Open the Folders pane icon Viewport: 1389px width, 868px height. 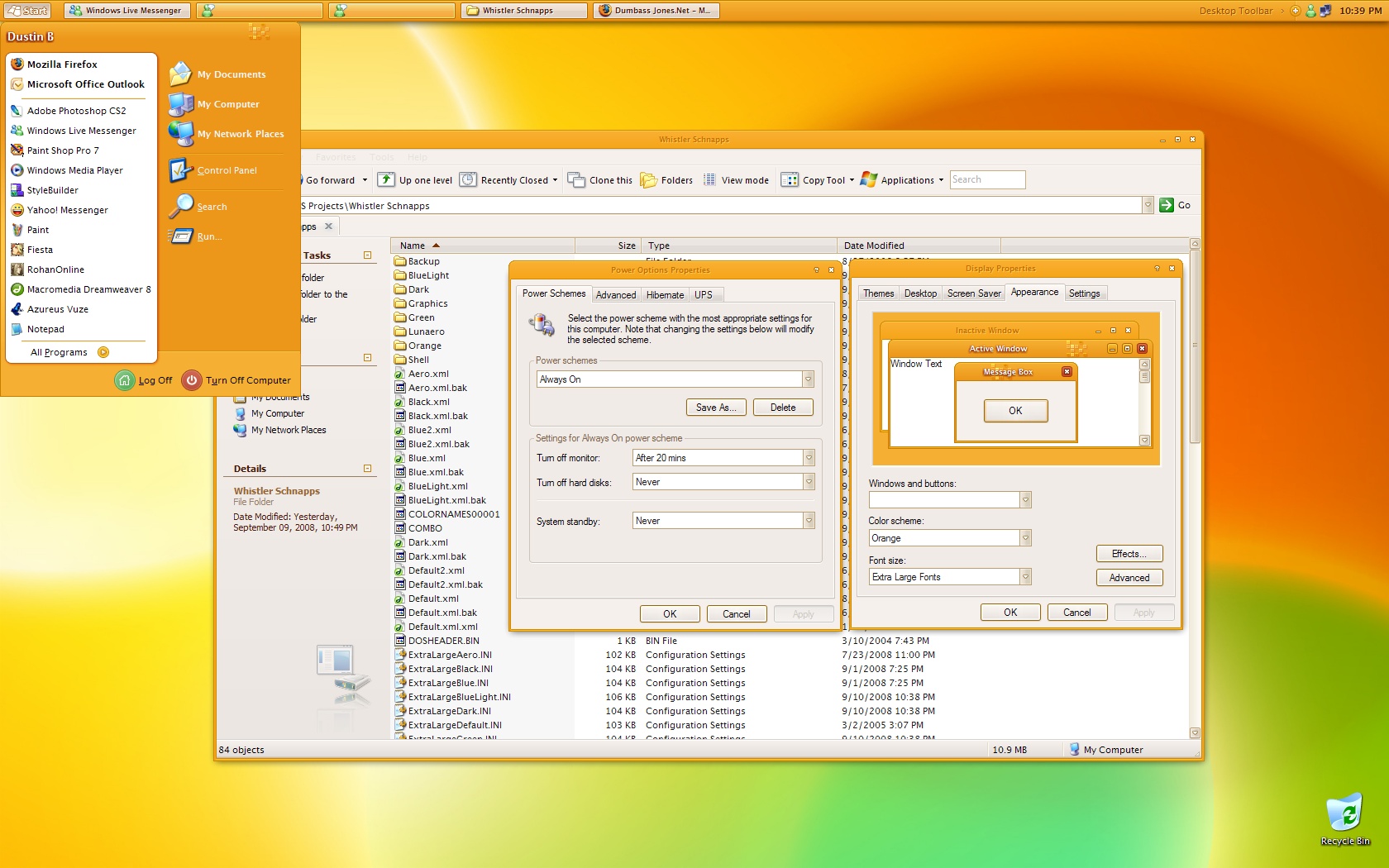[x=649, y=179]
